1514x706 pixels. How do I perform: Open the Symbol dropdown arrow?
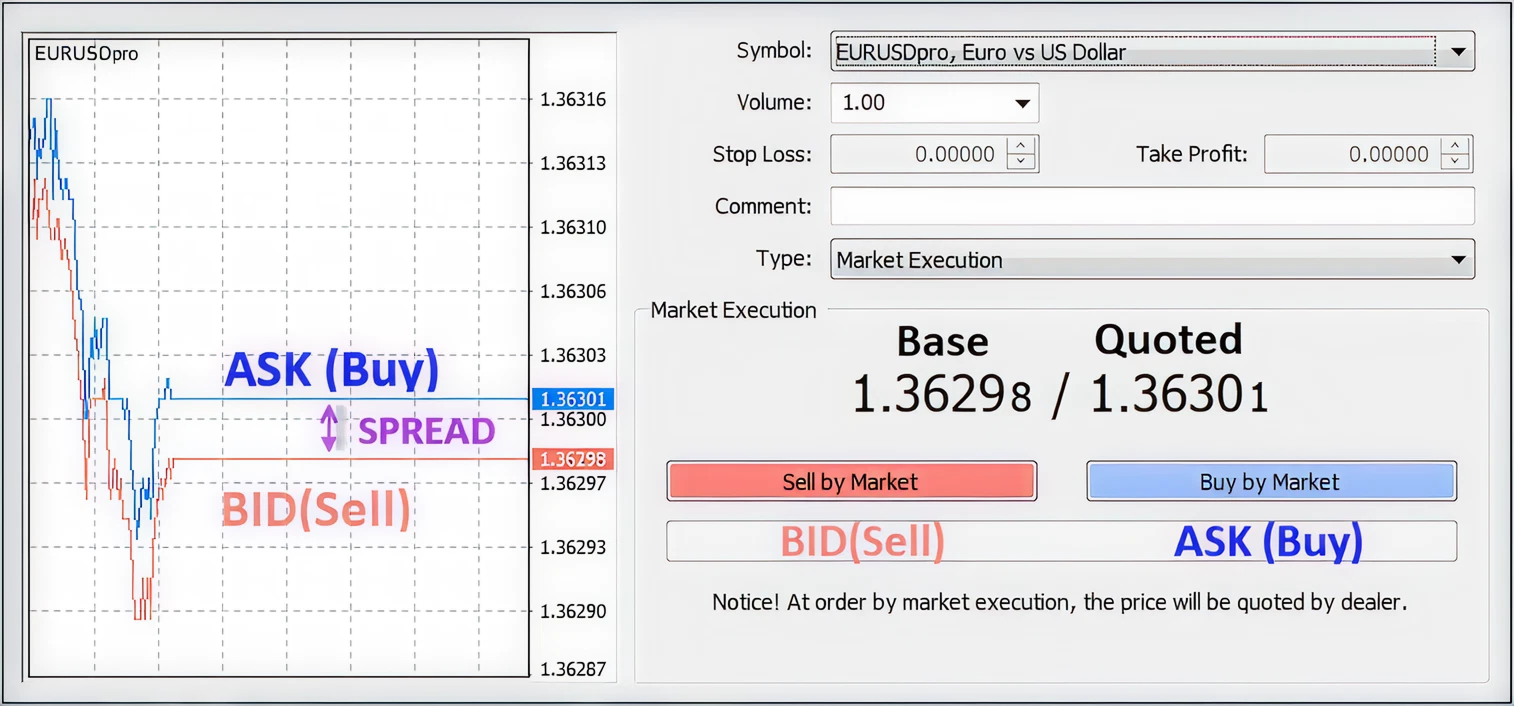1458,51
